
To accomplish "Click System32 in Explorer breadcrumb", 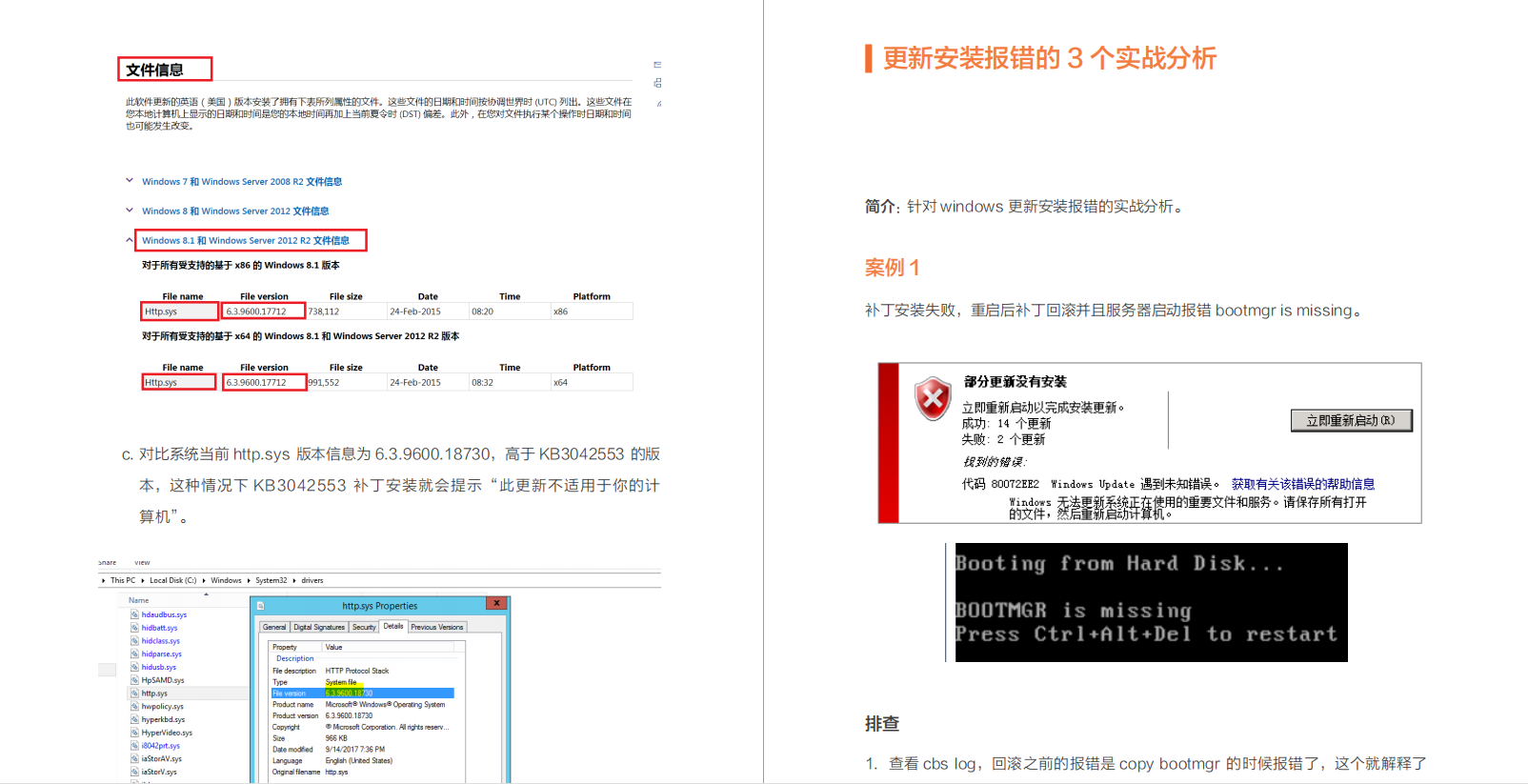I will (x=271, y=580).
